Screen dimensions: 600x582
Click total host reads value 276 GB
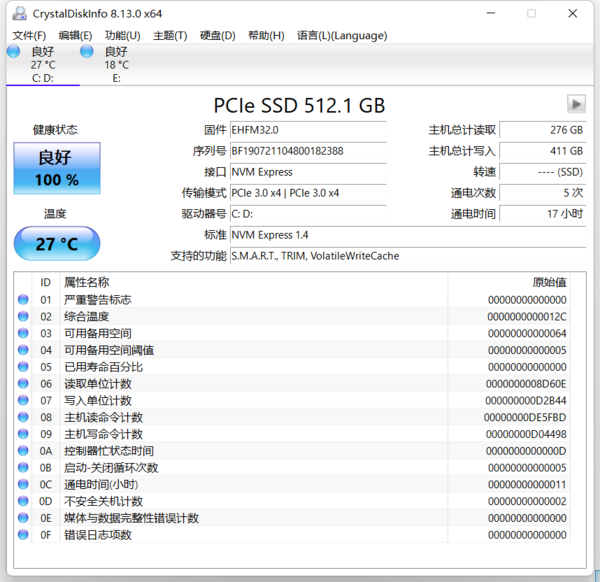(x=543, y=130)
